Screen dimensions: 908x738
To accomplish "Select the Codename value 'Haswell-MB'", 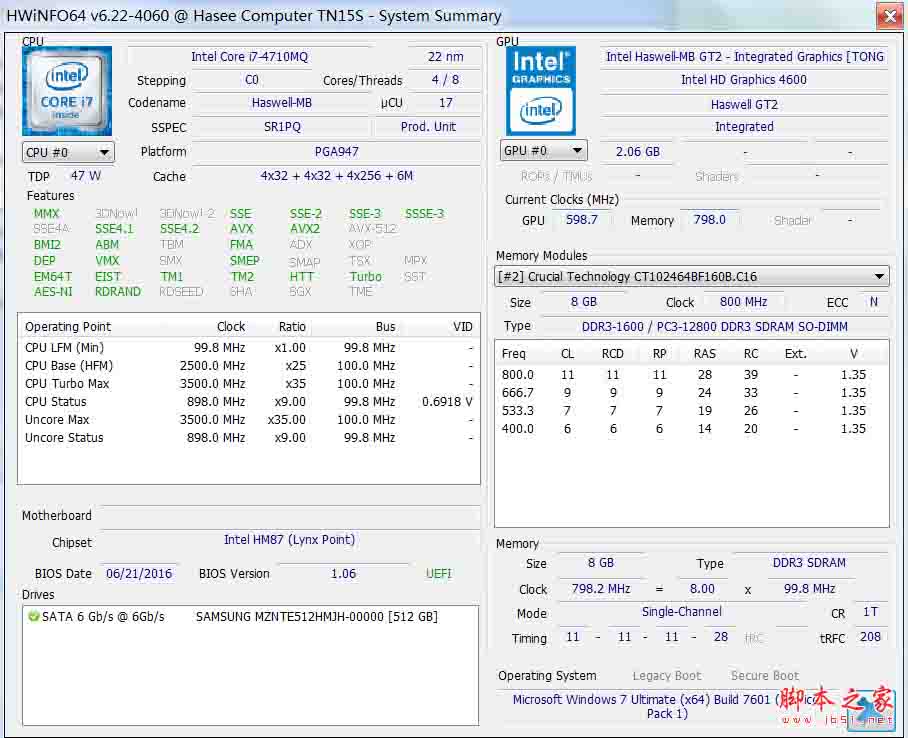I will (281, 103).
